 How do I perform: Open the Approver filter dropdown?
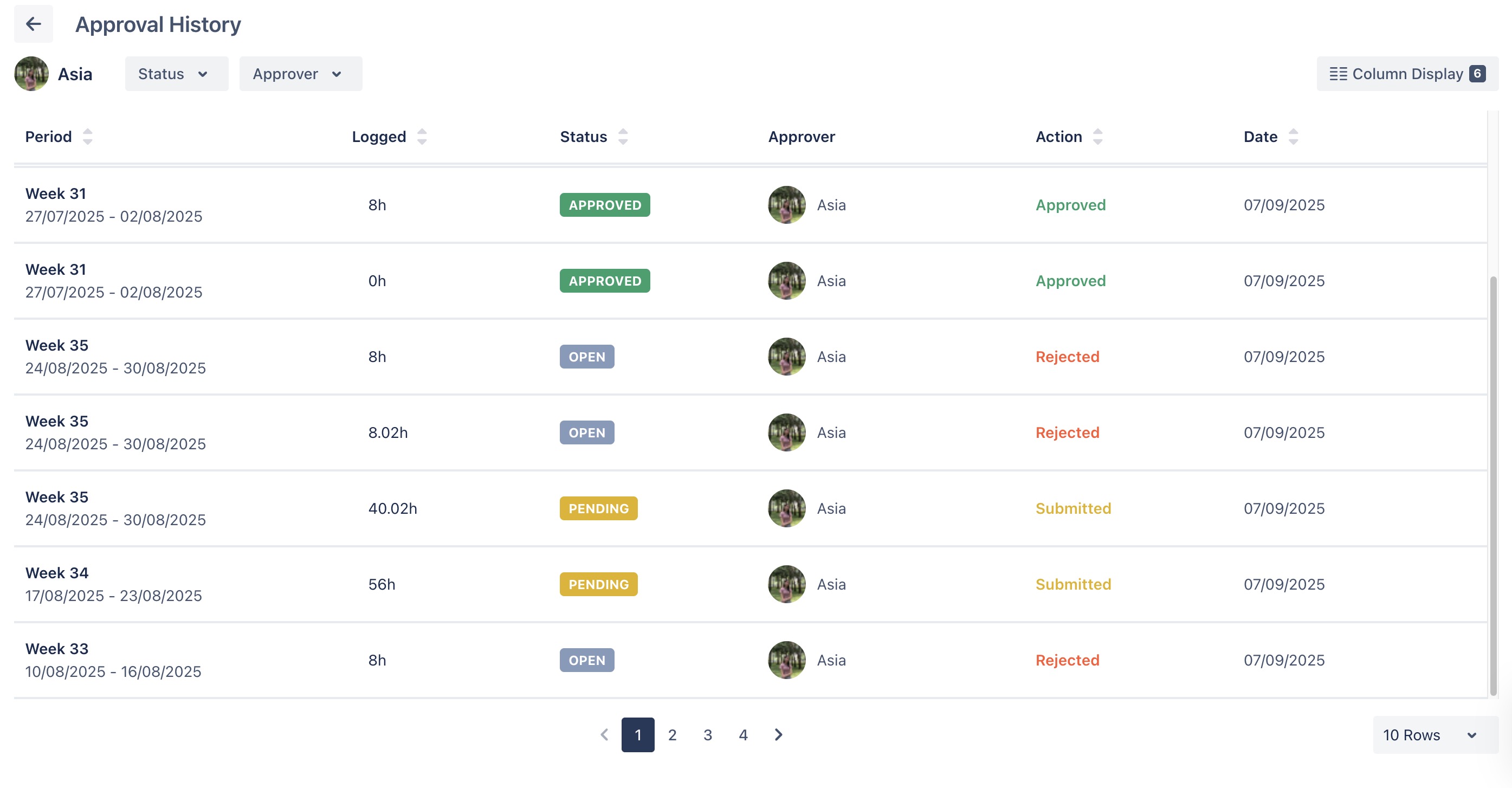(300, 74)
